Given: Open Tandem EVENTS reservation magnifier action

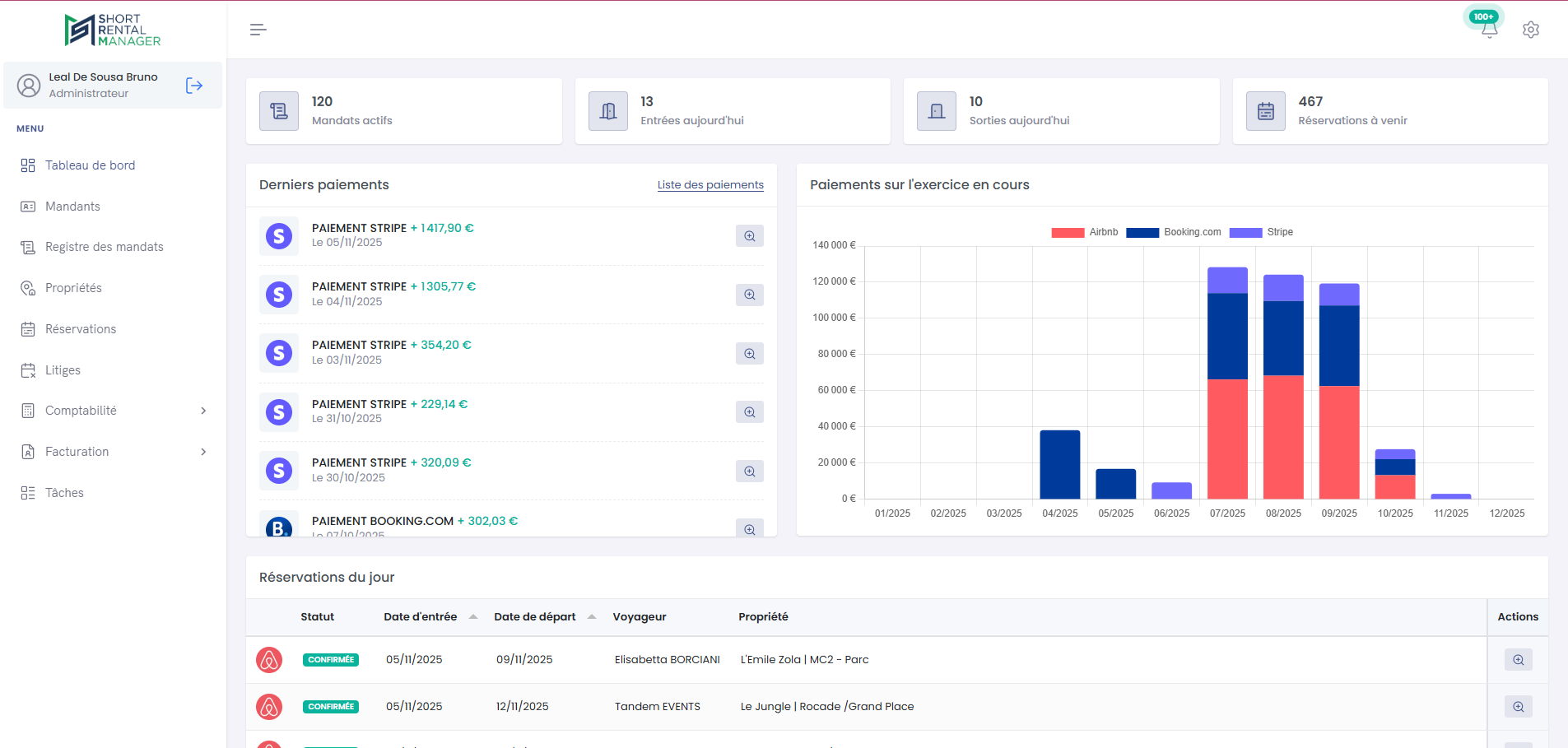Looking at the screenshot, I should (1518, 707).
